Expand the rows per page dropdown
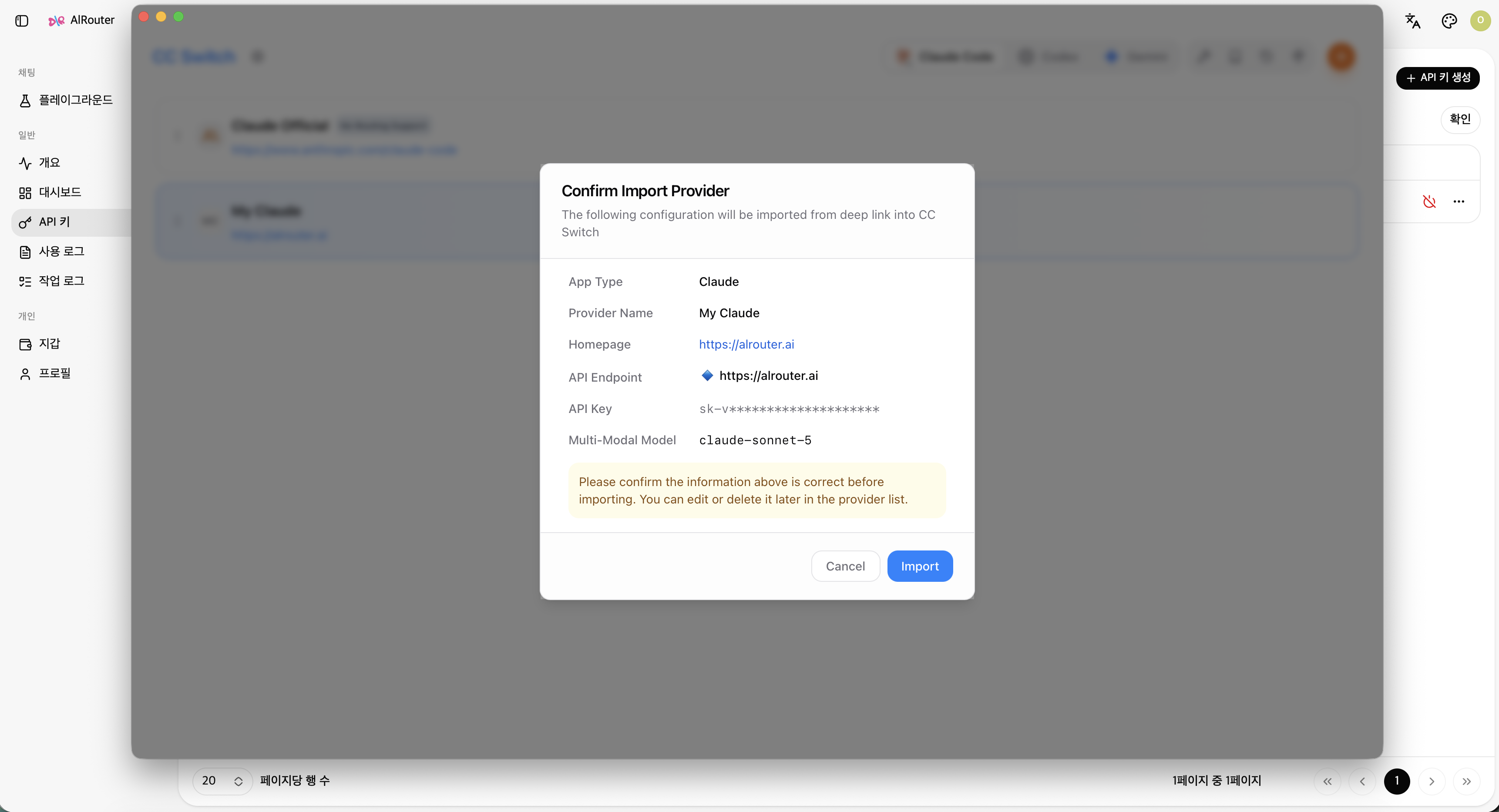This screenshot has height=812, width=1499. (222, 781)
